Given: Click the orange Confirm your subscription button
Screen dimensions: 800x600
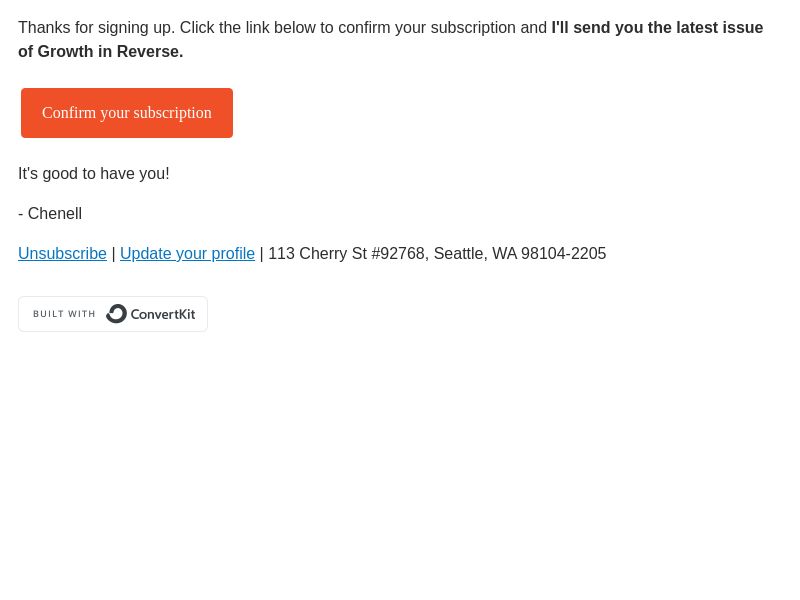Looking at the screenshot, I should tap(127, 113).
